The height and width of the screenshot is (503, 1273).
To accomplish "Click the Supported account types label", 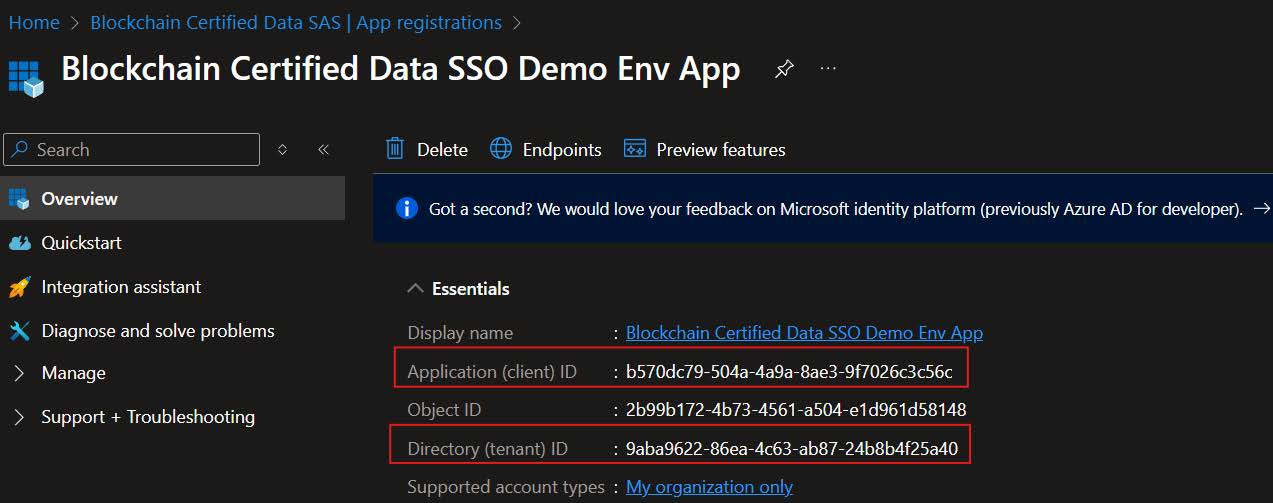I will point(506,487).
